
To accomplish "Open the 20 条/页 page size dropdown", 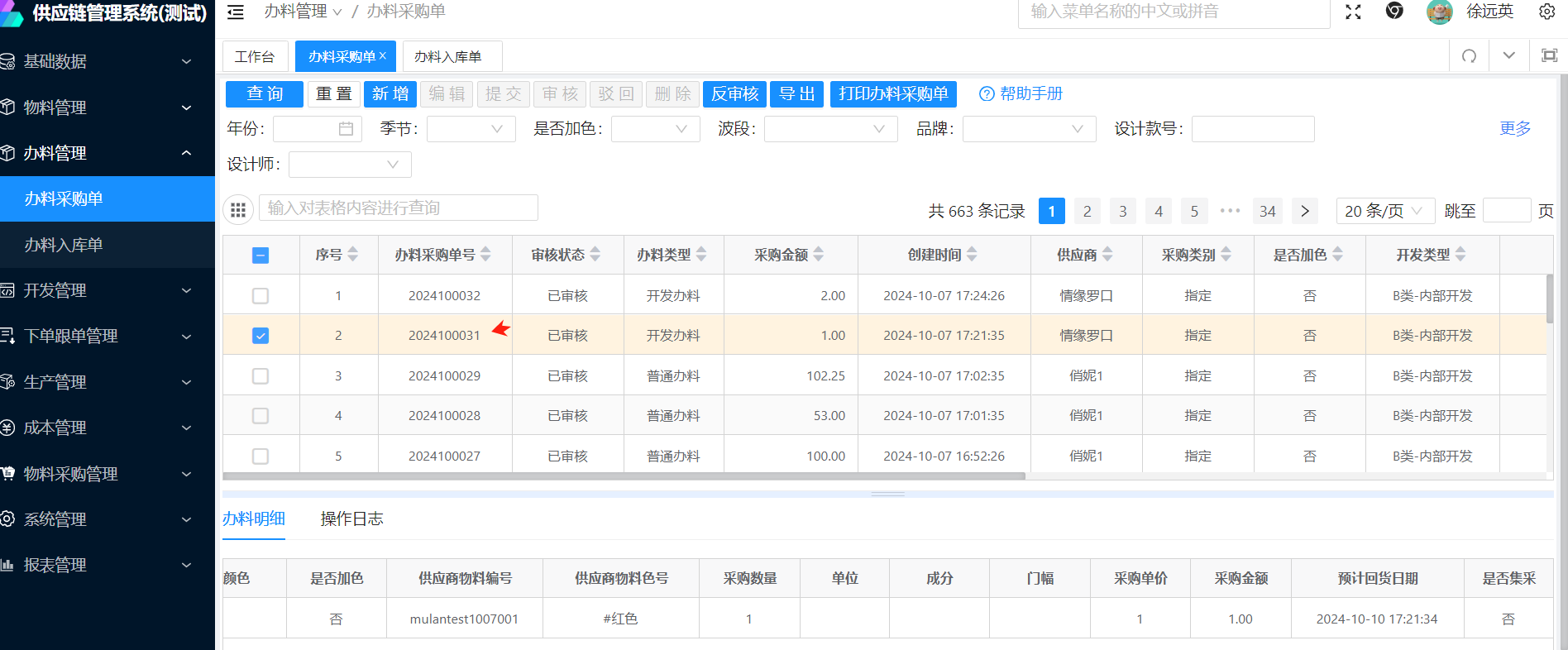I will 1384,211.
